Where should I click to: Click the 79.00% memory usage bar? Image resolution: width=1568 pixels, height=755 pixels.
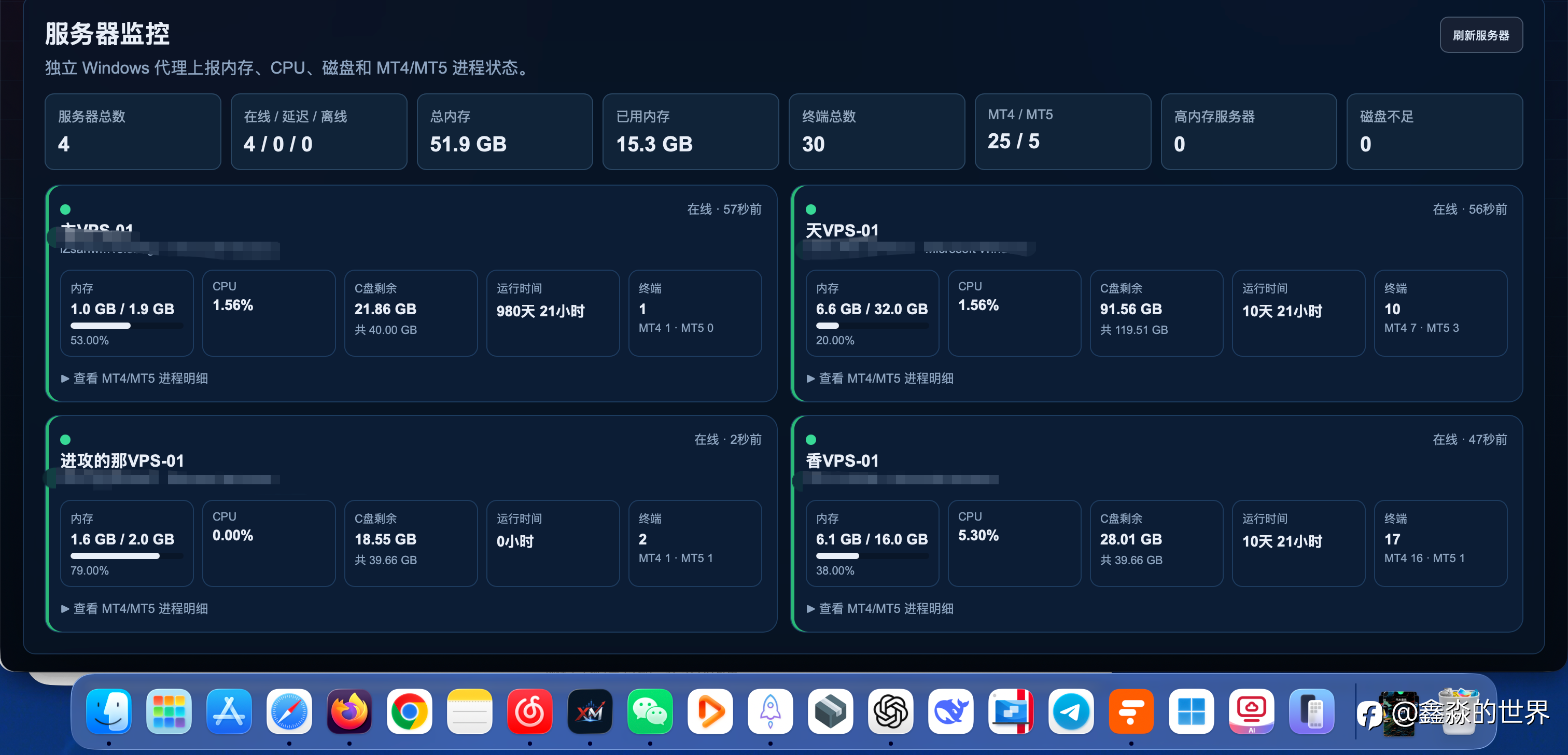pyautogui.click(x=127, y=556)
